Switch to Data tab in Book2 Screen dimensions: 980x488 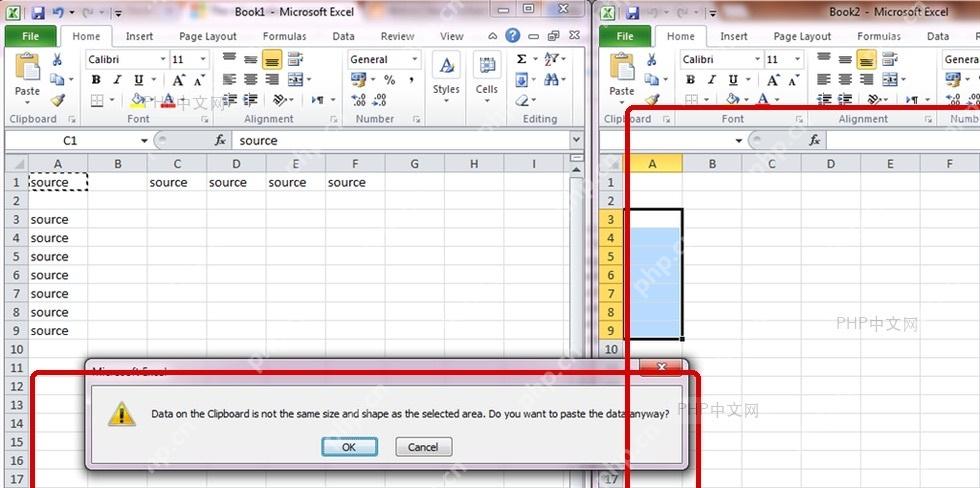(938, 36)
